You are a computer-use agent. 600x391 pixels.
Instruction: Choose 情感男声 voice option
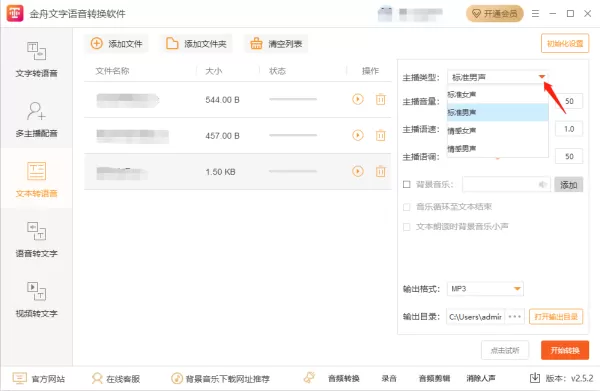[x=497, y=148]
